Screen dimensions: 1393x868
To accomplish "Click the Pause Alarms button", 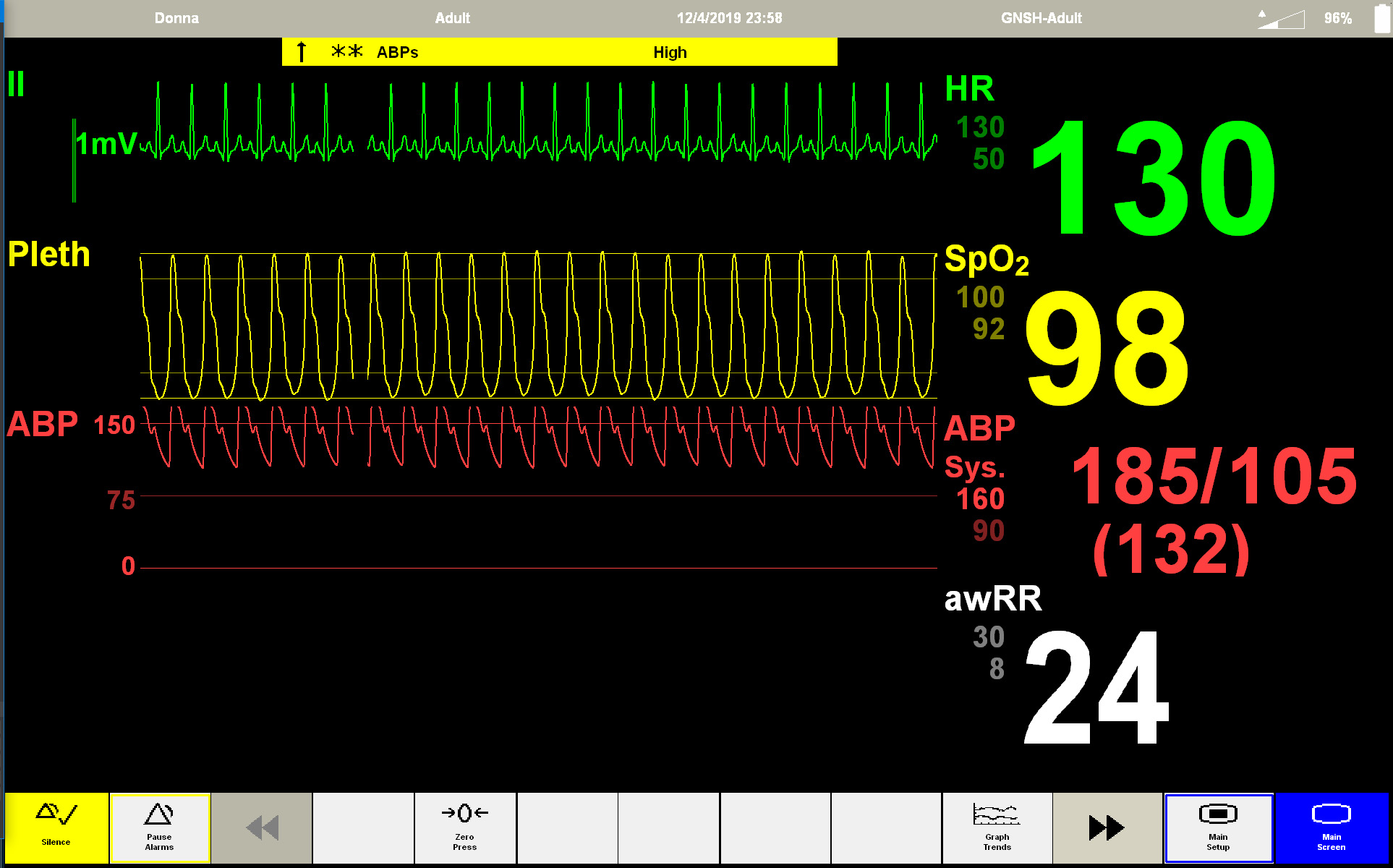I will coord(159,827).
